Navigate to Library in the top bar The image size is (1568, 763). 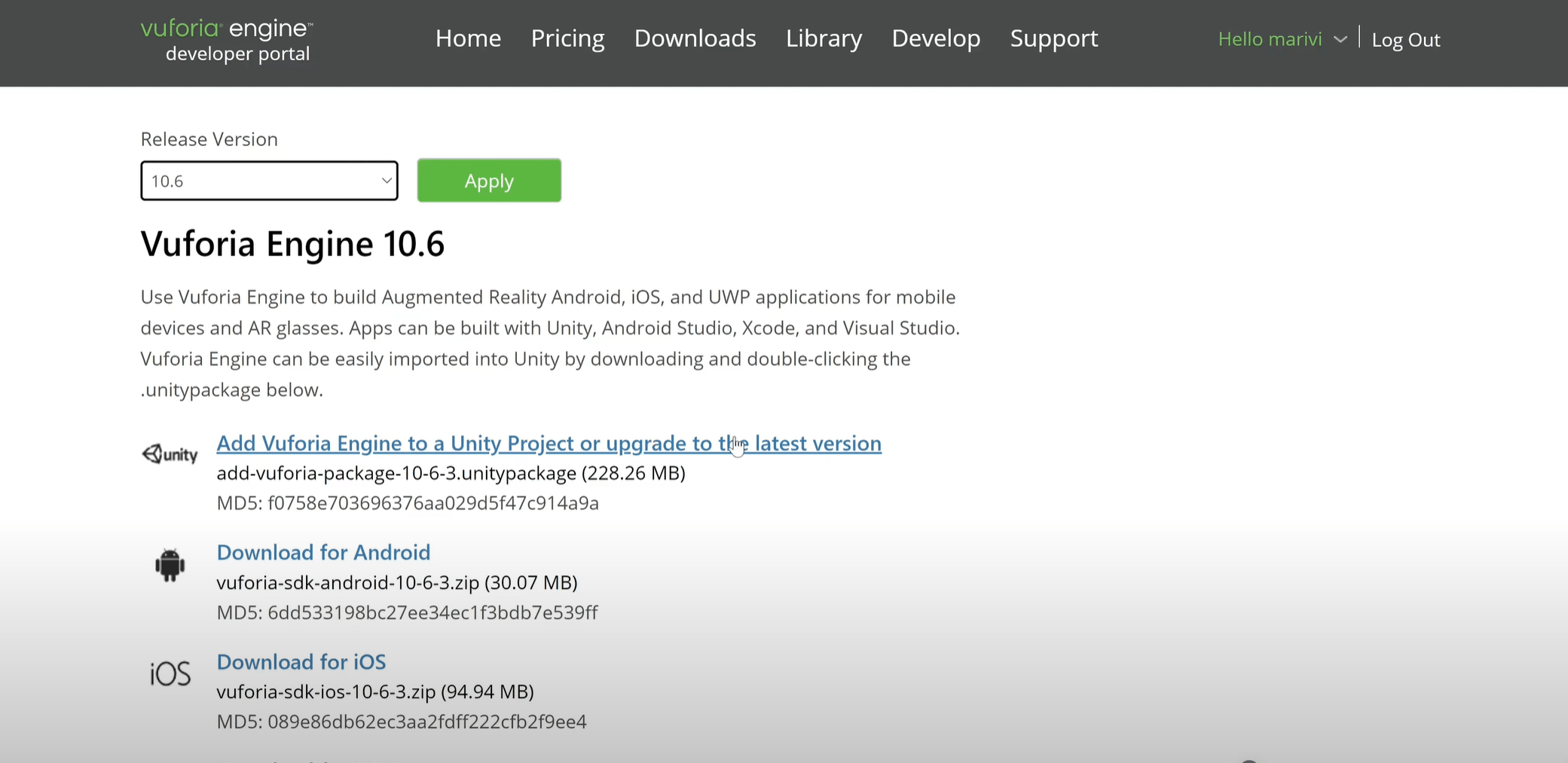tap(824, 38)
